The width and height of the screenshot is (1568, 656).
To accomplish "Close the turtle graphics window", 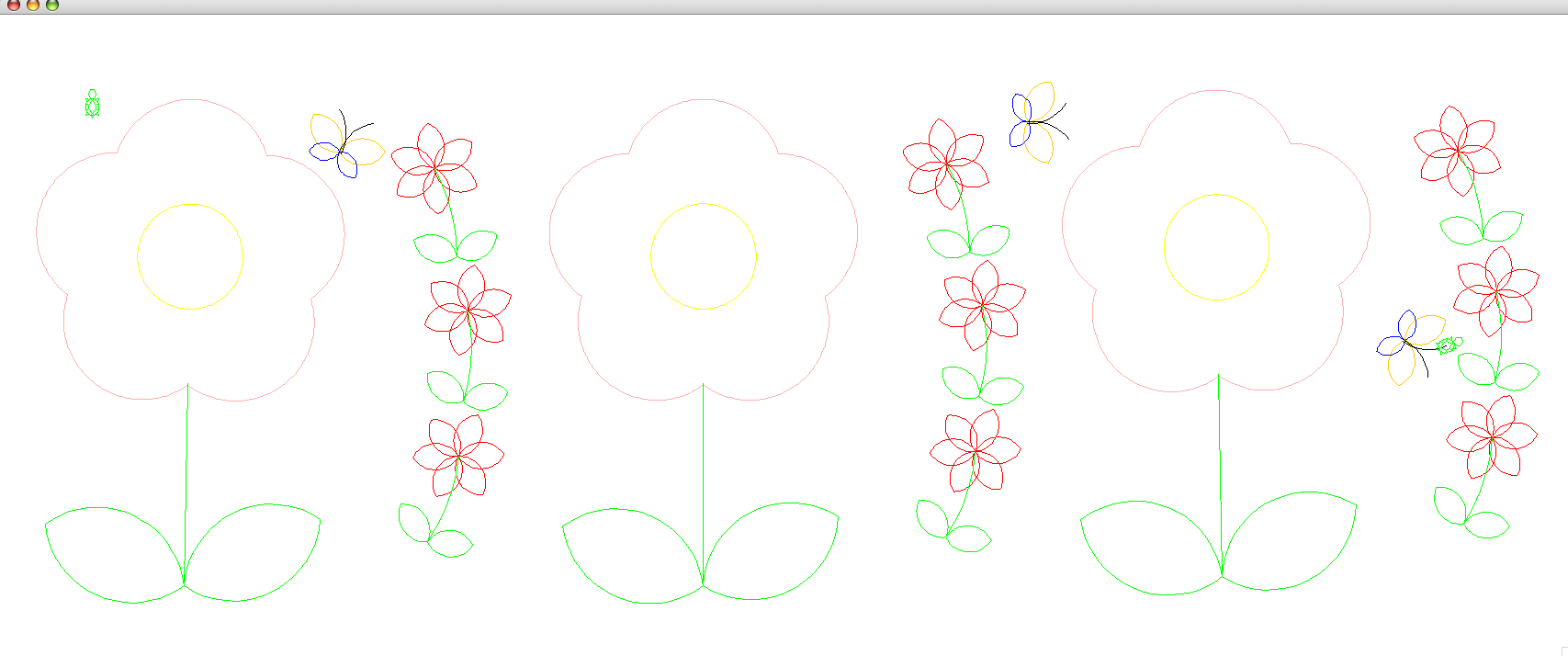I will pos(14,5).
